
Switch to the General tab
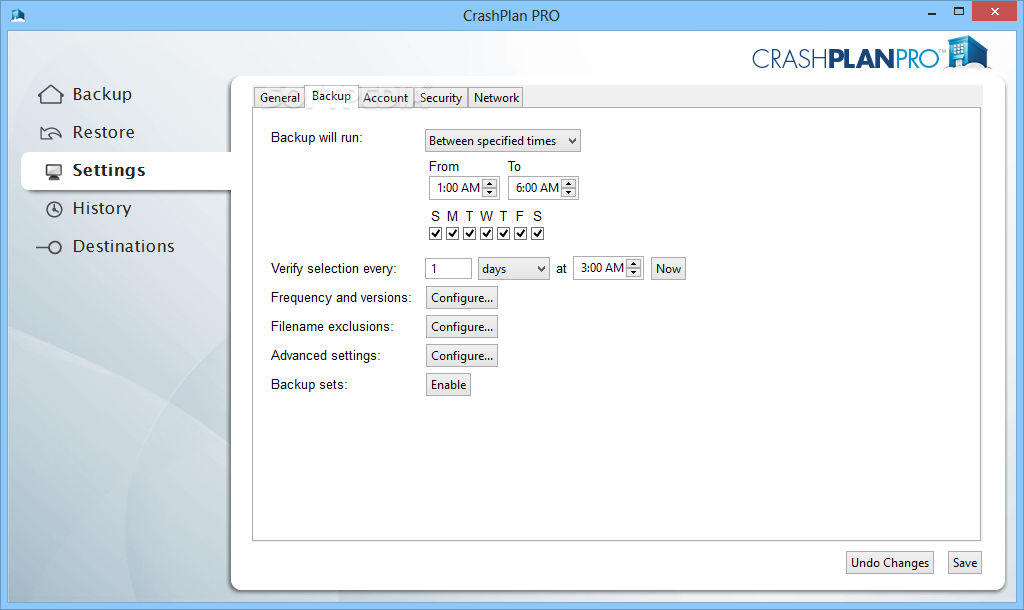pyautogui.click(x=280, y=97)
